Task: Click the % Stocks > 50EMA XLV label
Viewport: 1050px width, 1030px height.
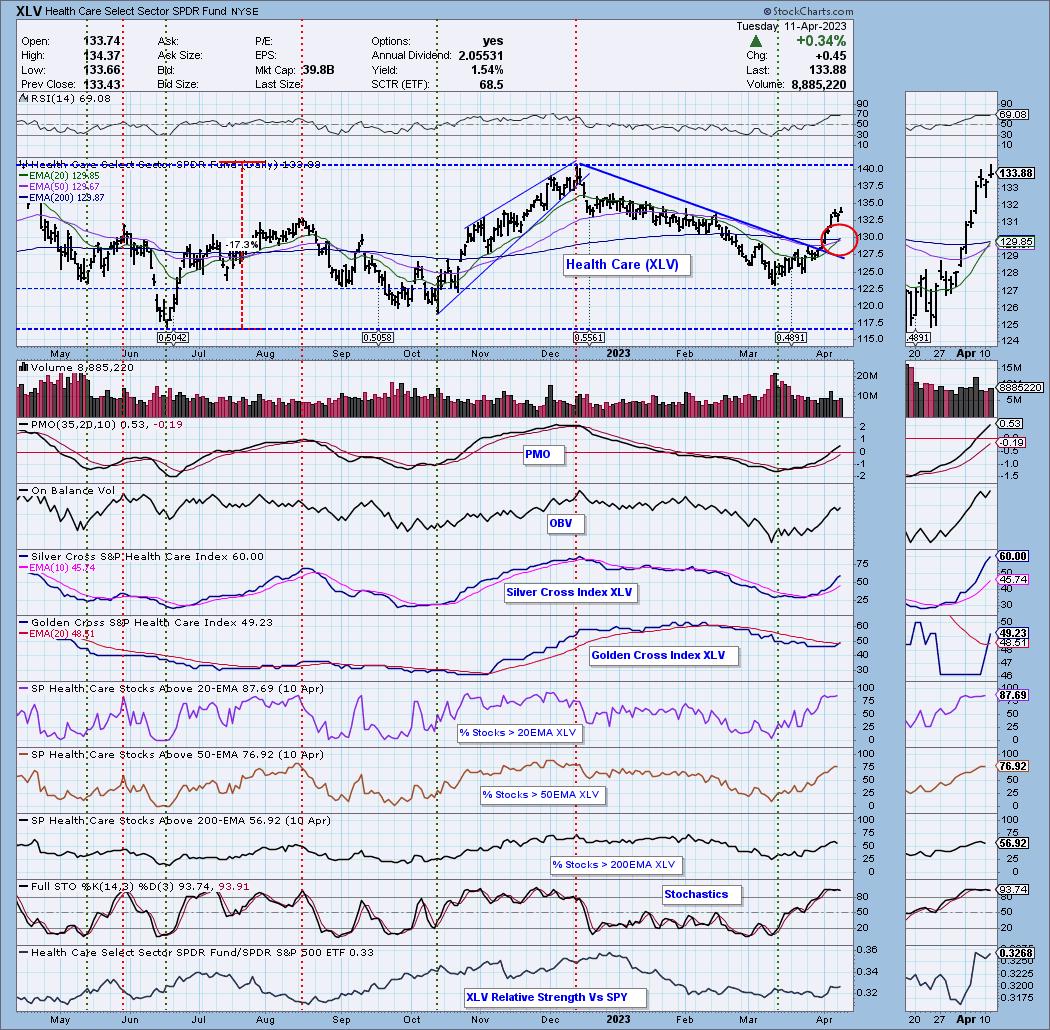Action: [x=541, y=794]
